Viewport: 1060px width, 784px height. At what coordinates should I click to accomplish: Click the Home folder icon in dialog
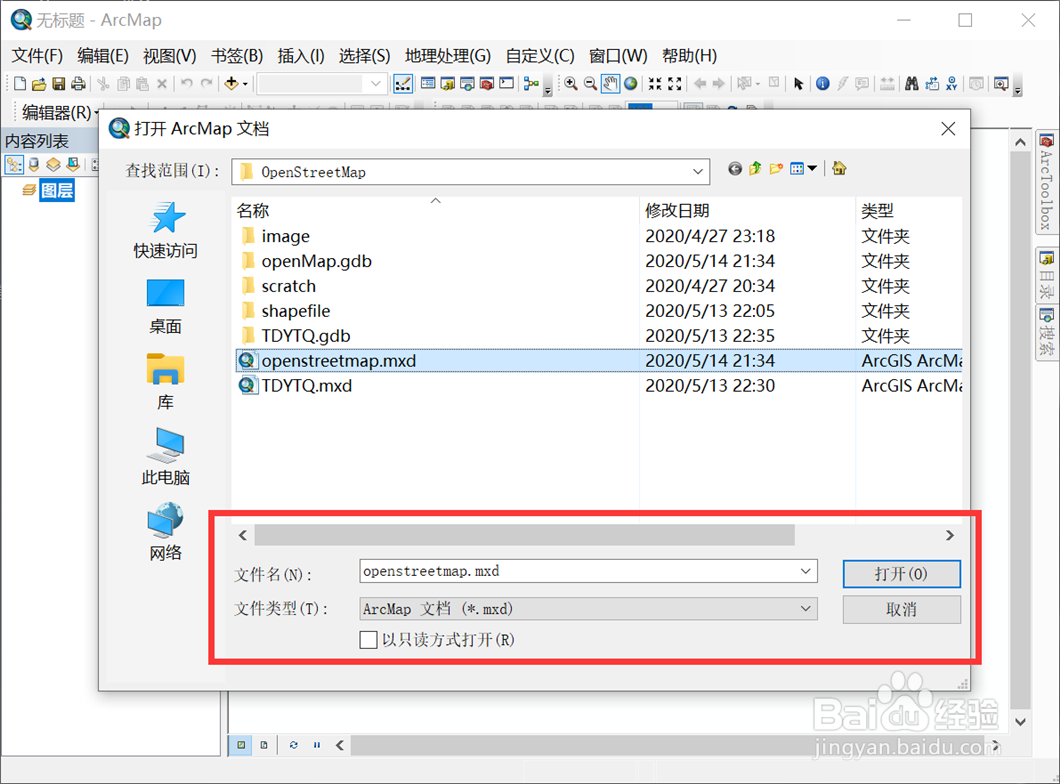point(840,168)
